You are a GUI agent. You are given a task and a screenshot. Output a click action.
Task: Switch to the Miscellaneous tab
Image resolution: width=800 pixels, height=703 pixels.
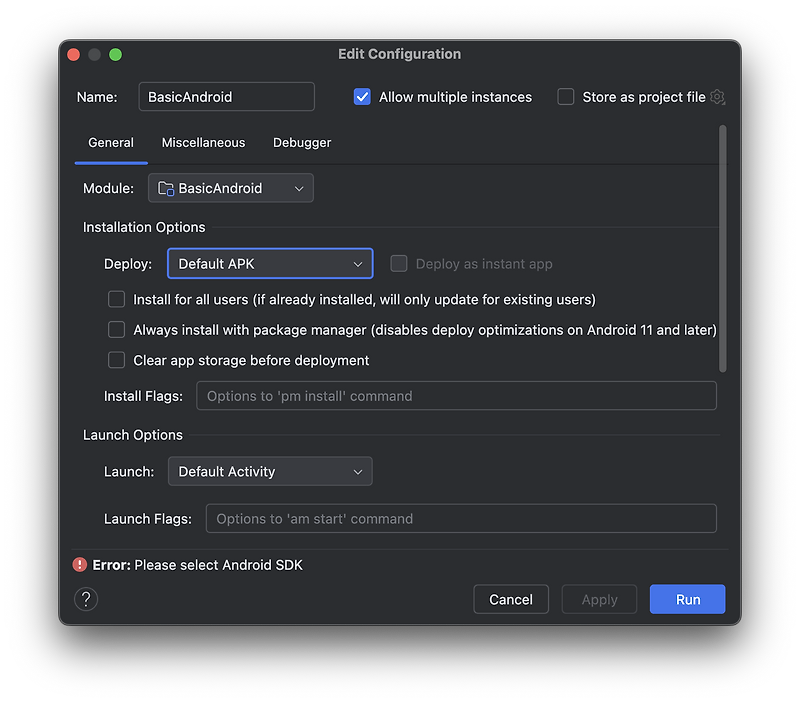[203, 143]
